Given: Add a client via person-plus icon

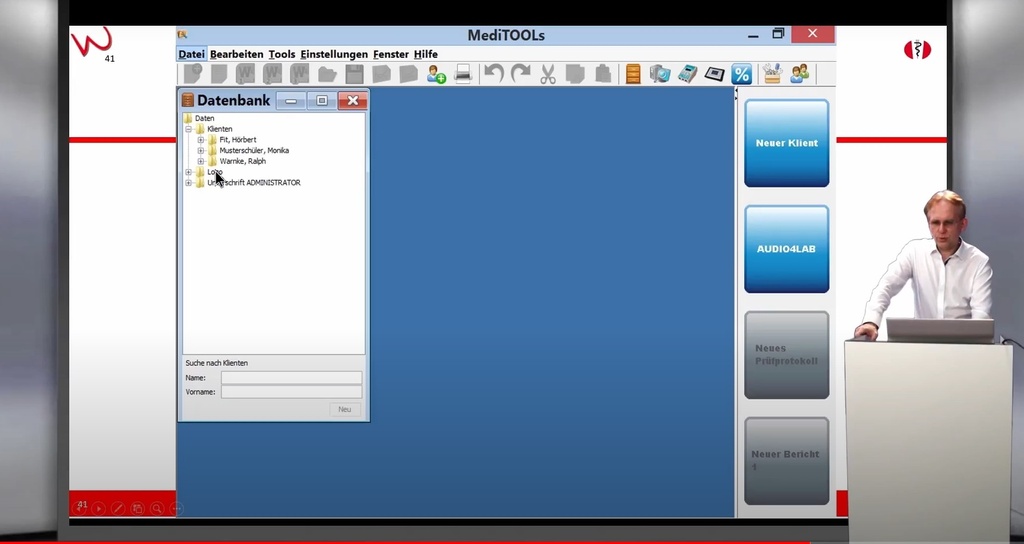Looking at the screenshot, I should point(436,74).
